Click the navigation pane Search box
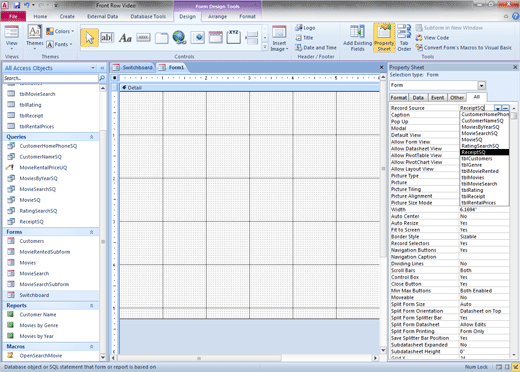The height and width of the screenshot is (372, 520). click(51, 78)
